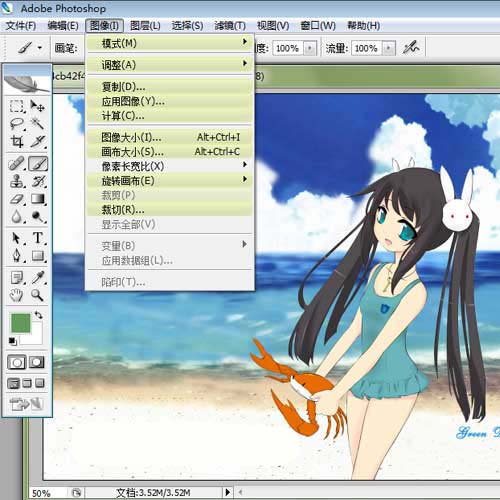
Task: Click the 流量 100% value field
Action: [x=366, y=48]
